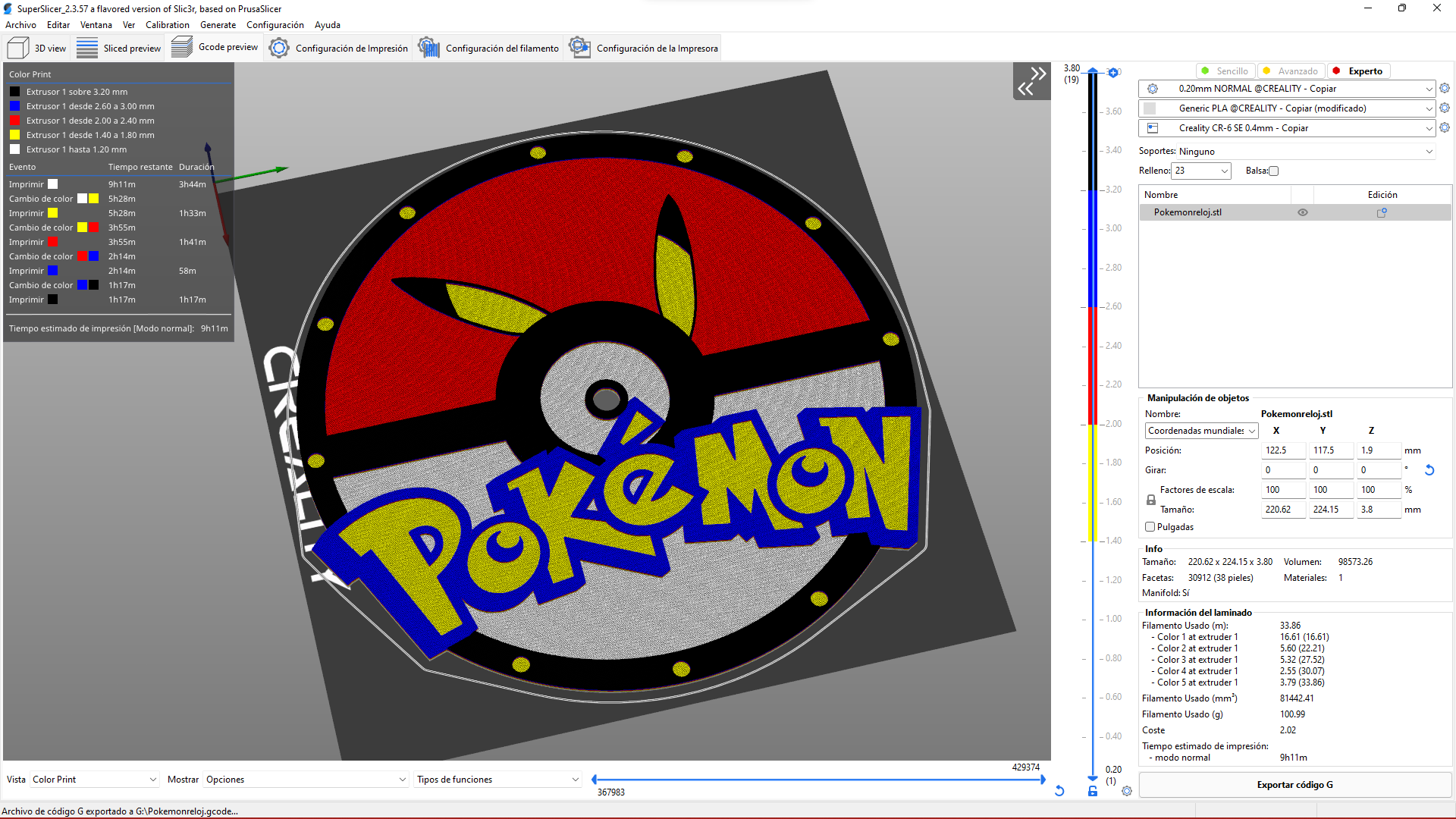Edit the filament preset with its gear icon

pos(1445,108)
